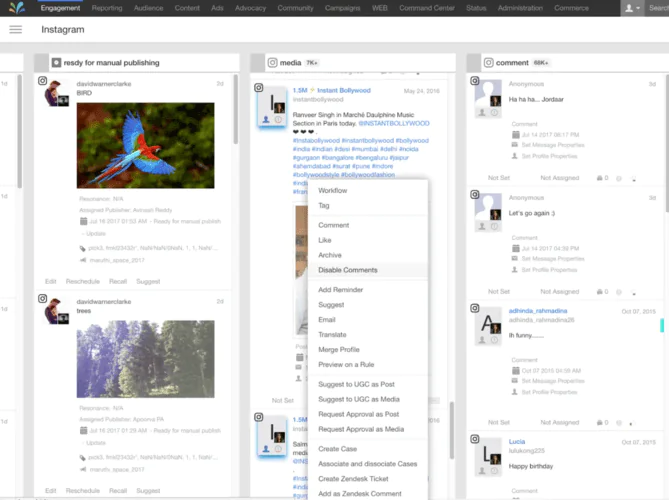Image resolution: width=669 pixels, height=500 pixels.
Task: Open the Audience menu
Action: tap(148, 8)
